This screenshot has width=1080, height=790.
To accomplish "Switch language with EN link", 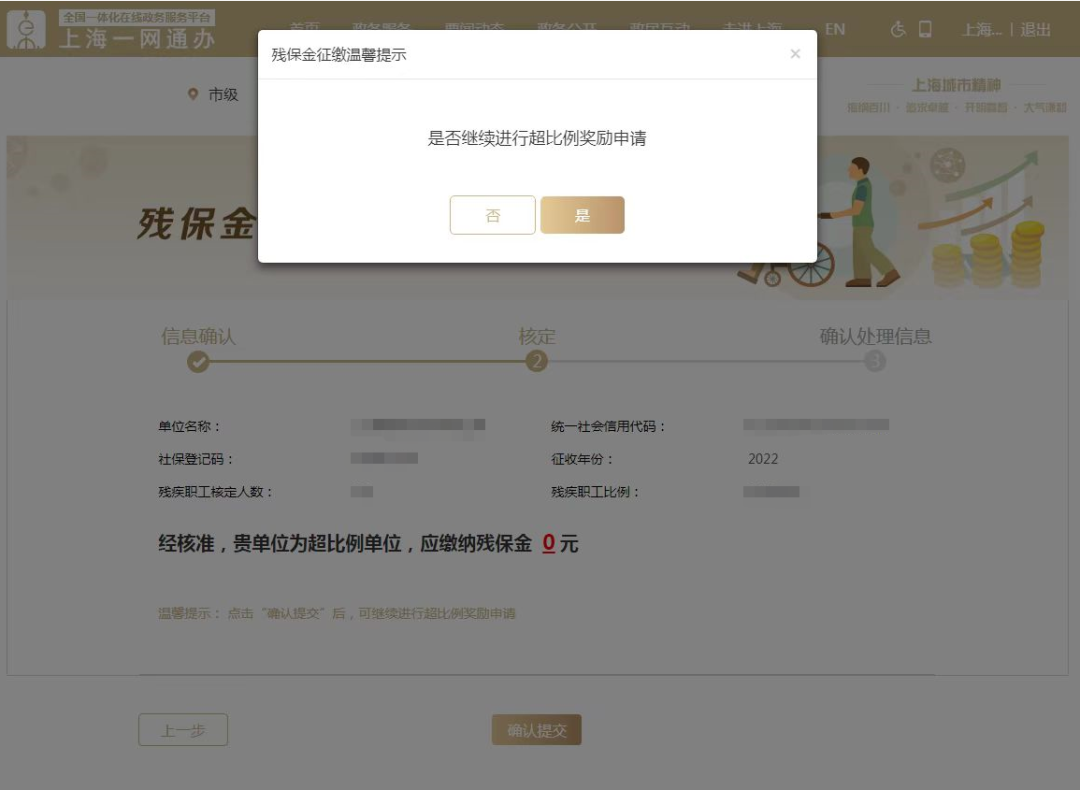I will (835, 30).
